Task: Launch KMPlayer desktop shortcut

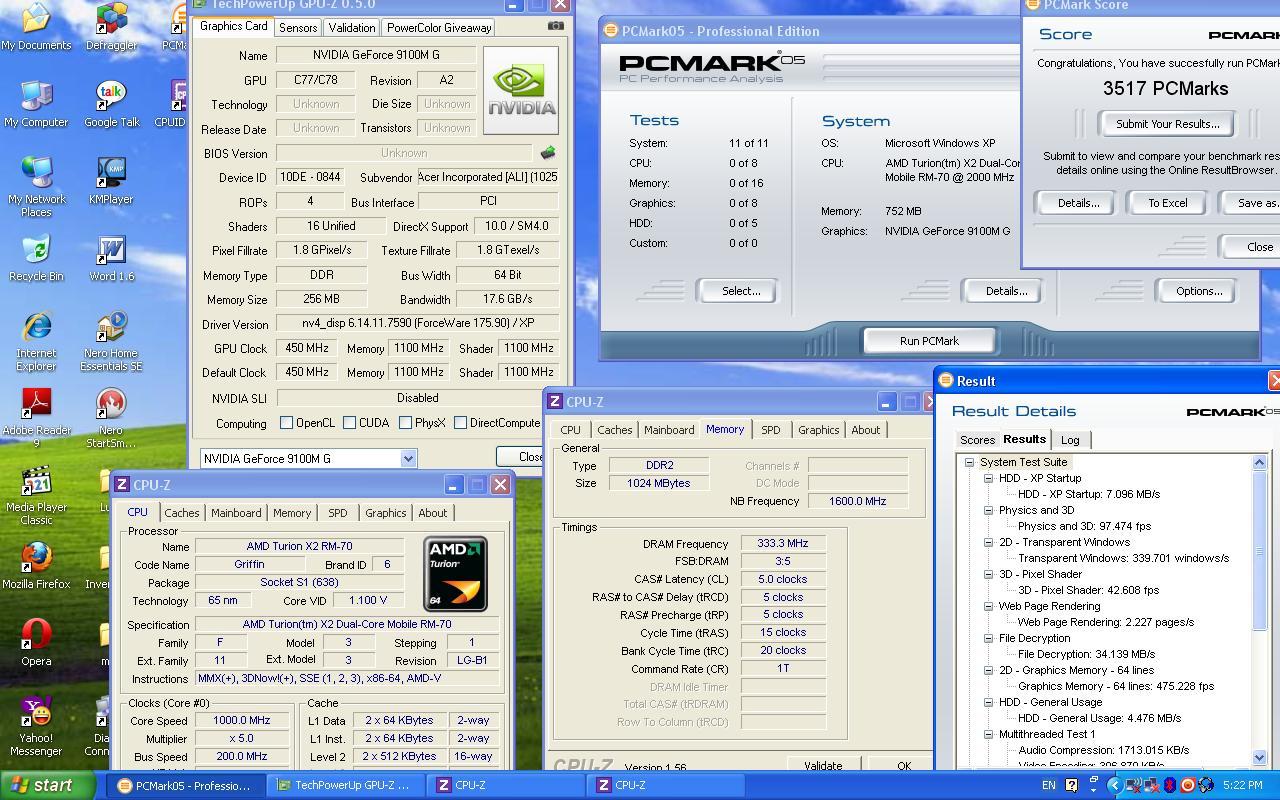Action: (112, 181)
